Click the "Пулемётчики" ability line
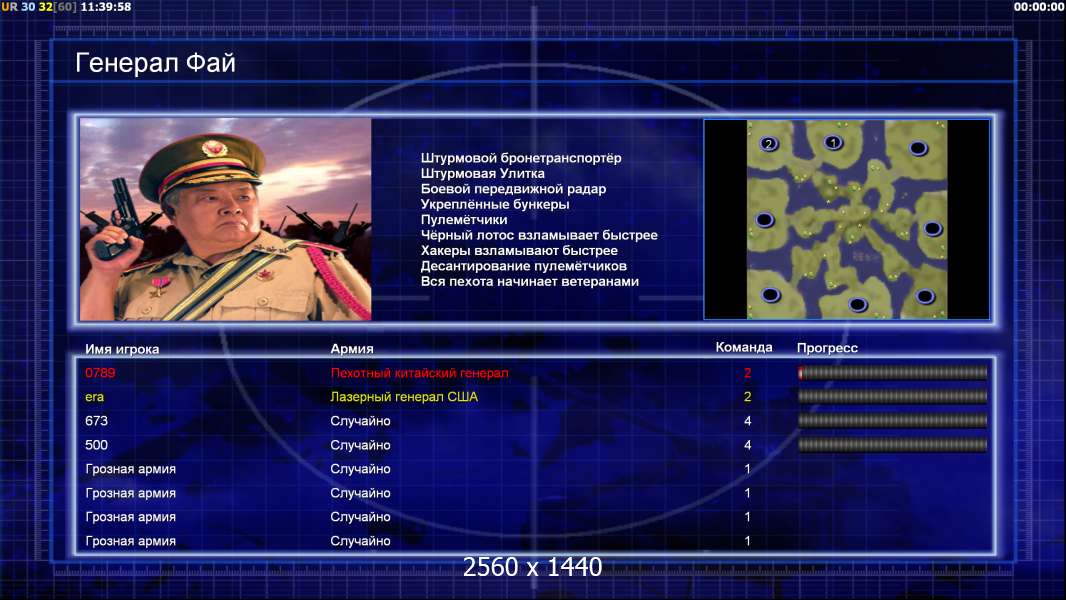 [x=464, y=219]
